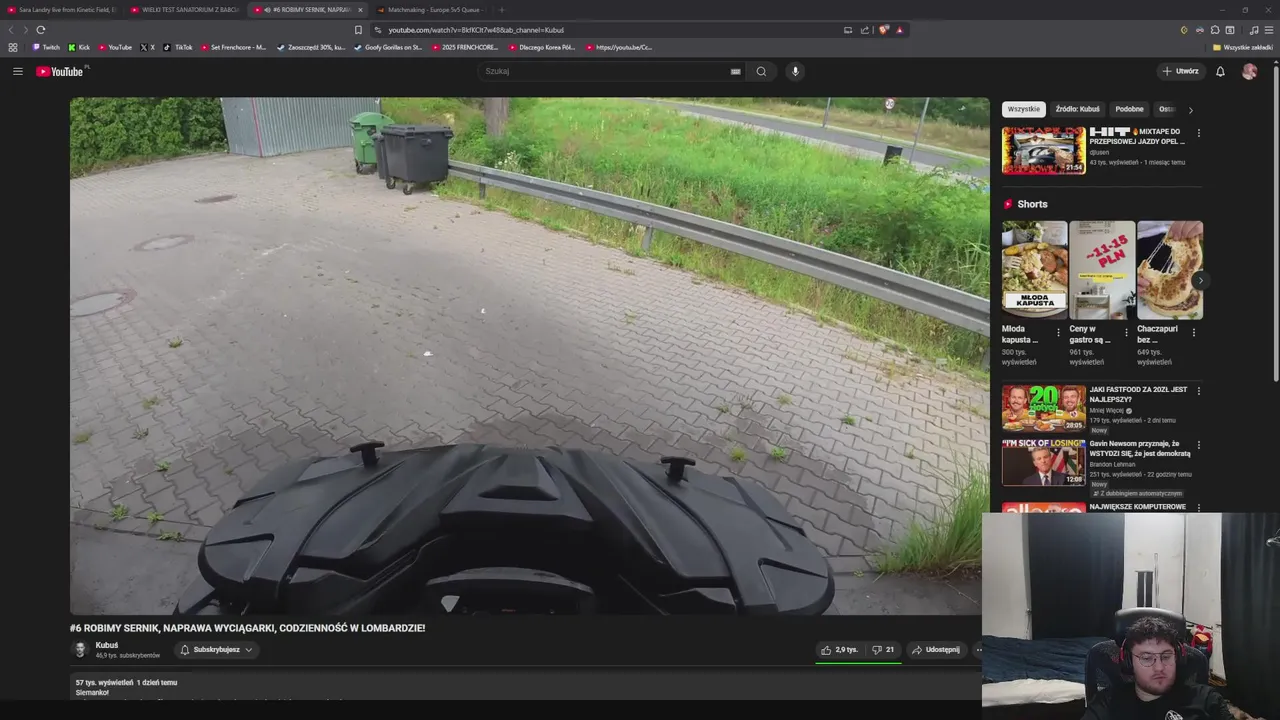Start voice search with the microphone
1280x720 pixels.
point(795,71)
